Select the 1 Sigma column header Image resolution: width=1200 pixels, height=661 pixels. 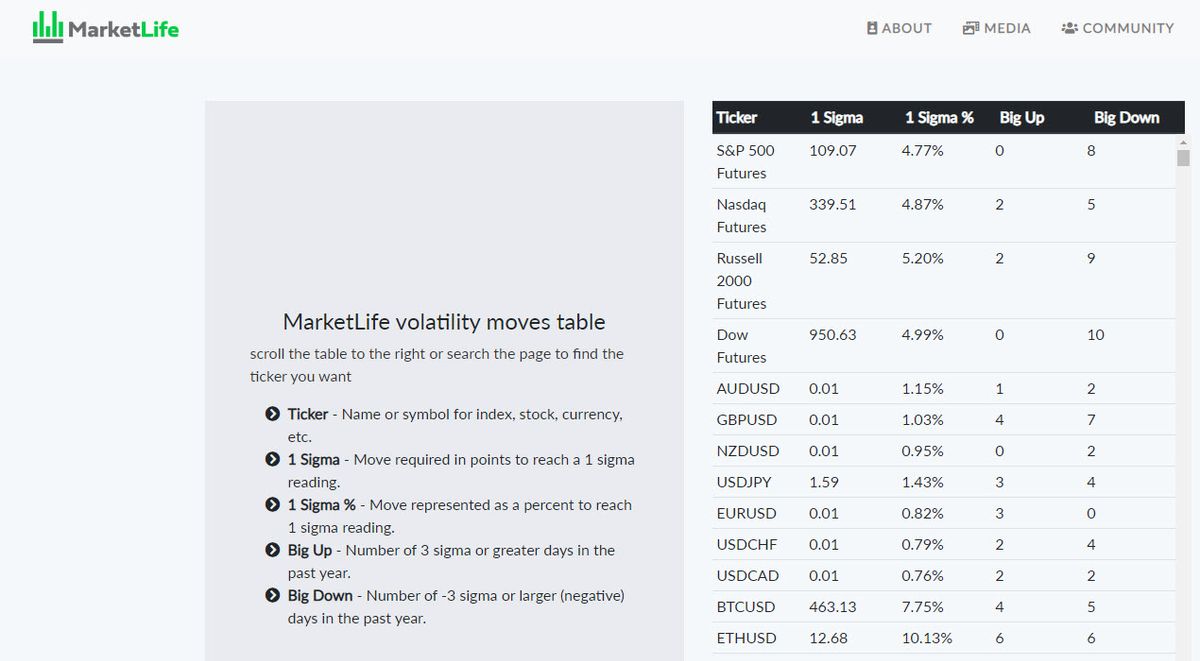click(836, 118)
